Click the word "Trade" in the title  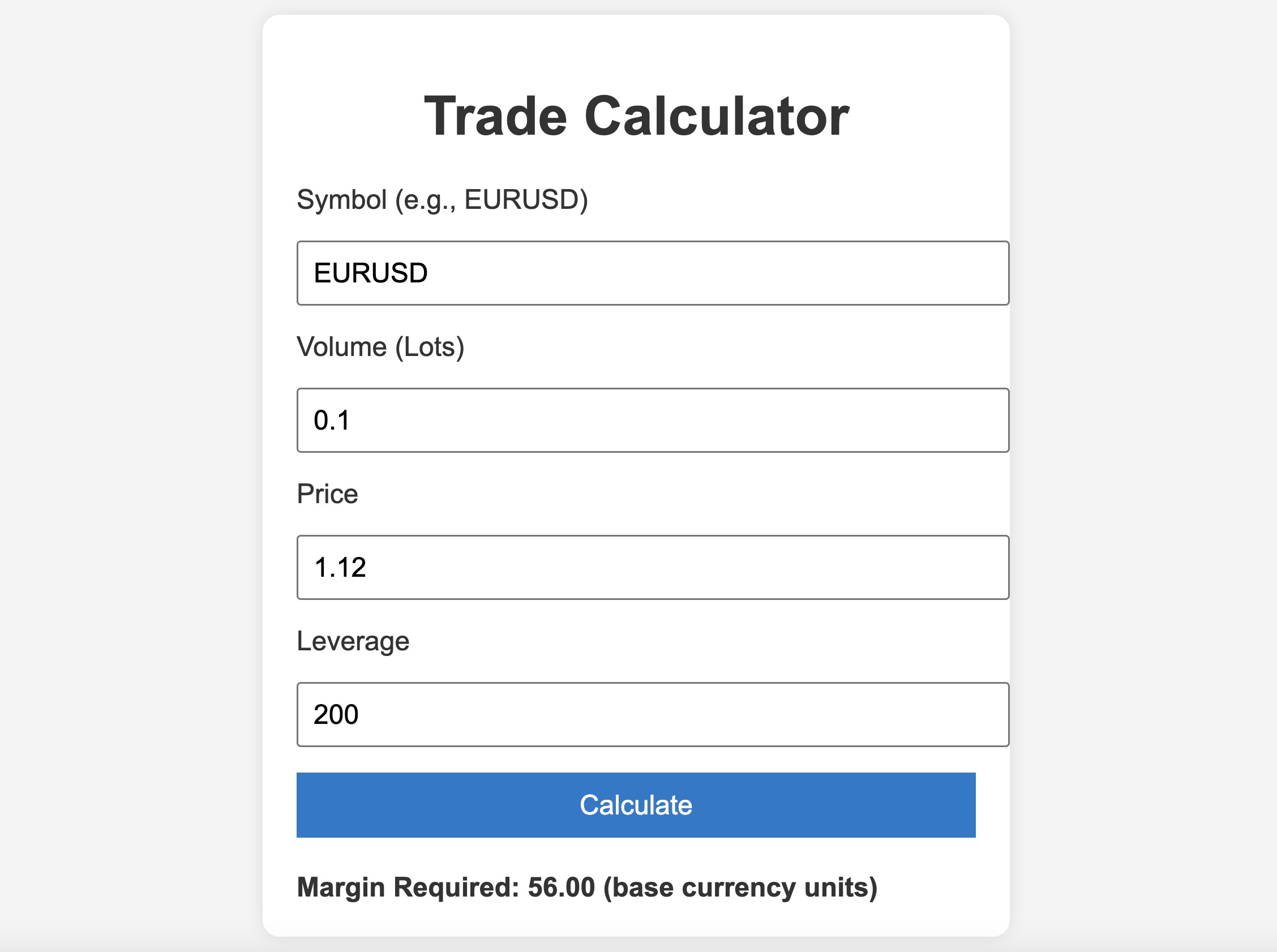point(496,117)
